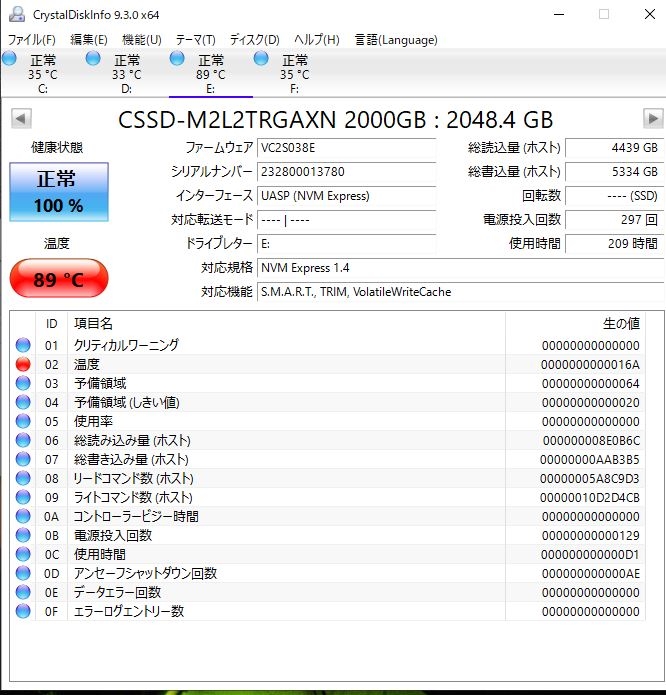Open the 編集(E) menu
This screenshot has width=666, height=695.
[89, 40]
